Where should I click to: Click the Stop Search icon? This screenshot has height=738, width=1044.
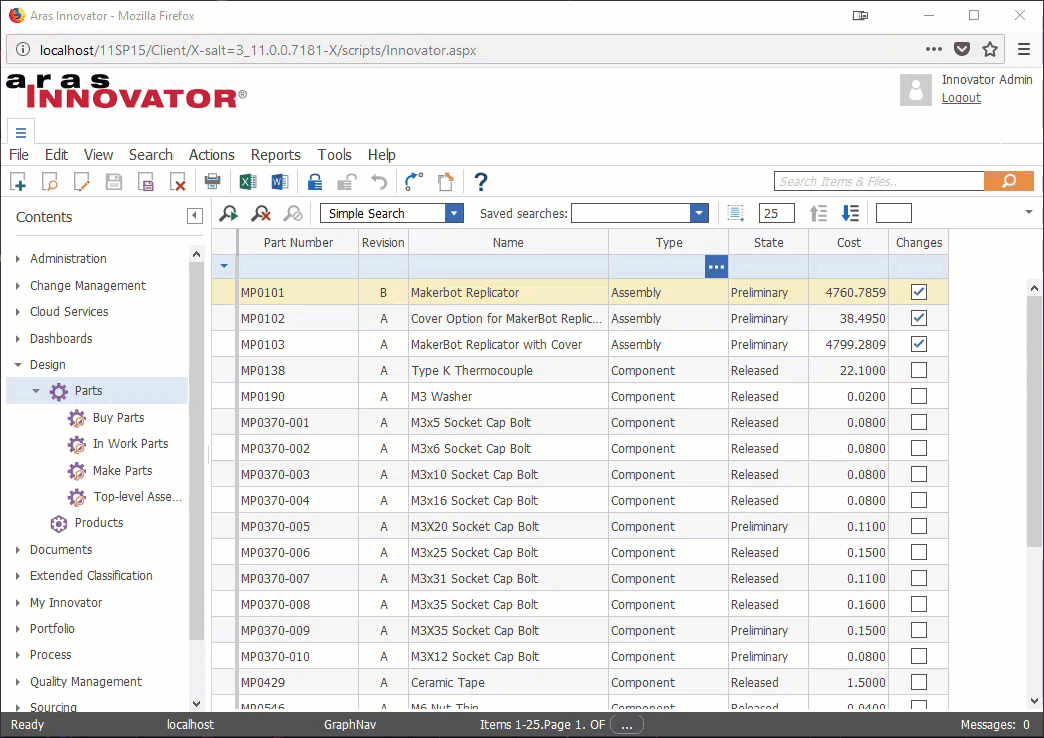click(x=293, y=213)
